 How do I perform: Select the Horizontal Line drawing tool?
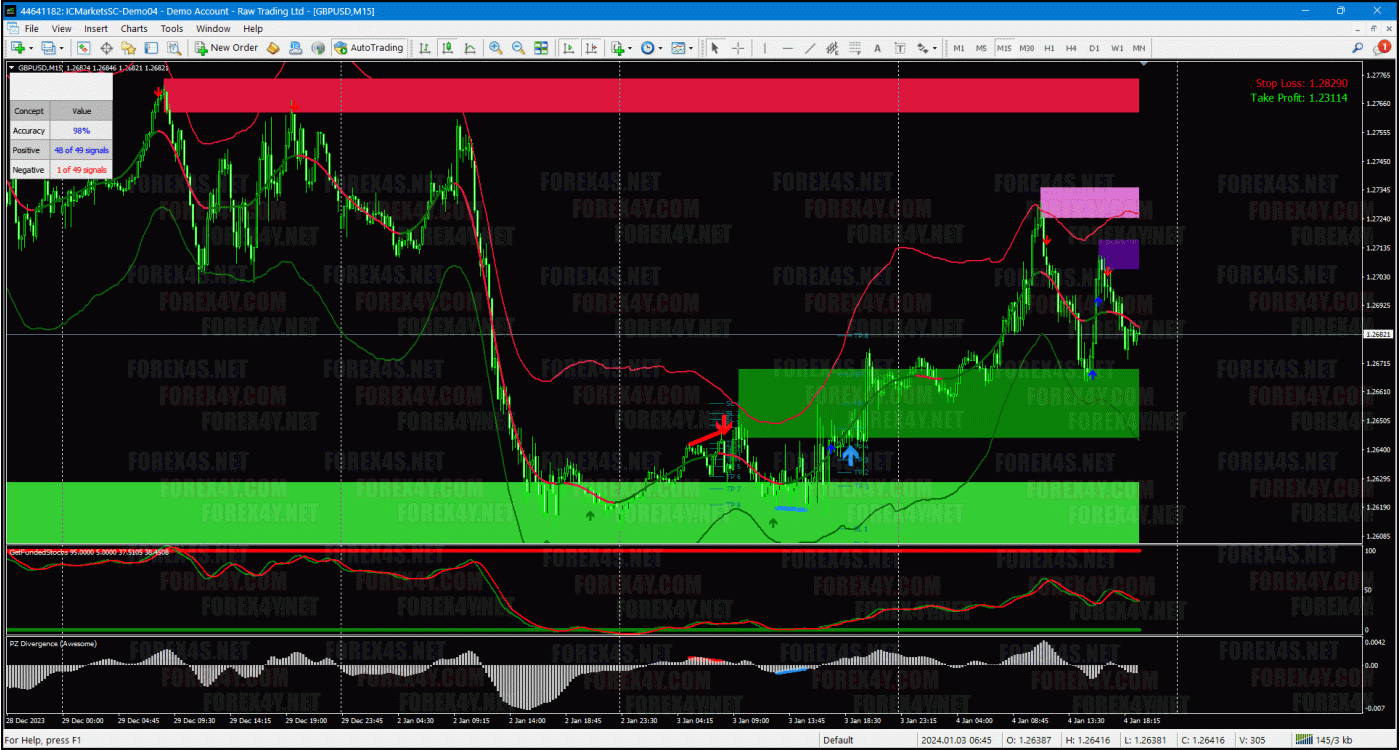pos(786,47)
